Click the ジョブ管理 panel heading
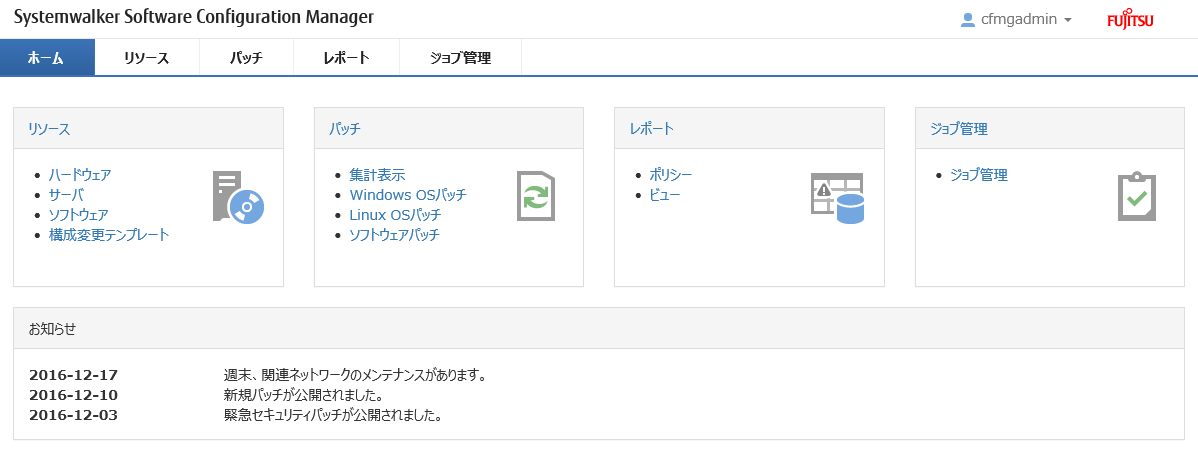The image size is (1198, 453). (x=959, y=129)
